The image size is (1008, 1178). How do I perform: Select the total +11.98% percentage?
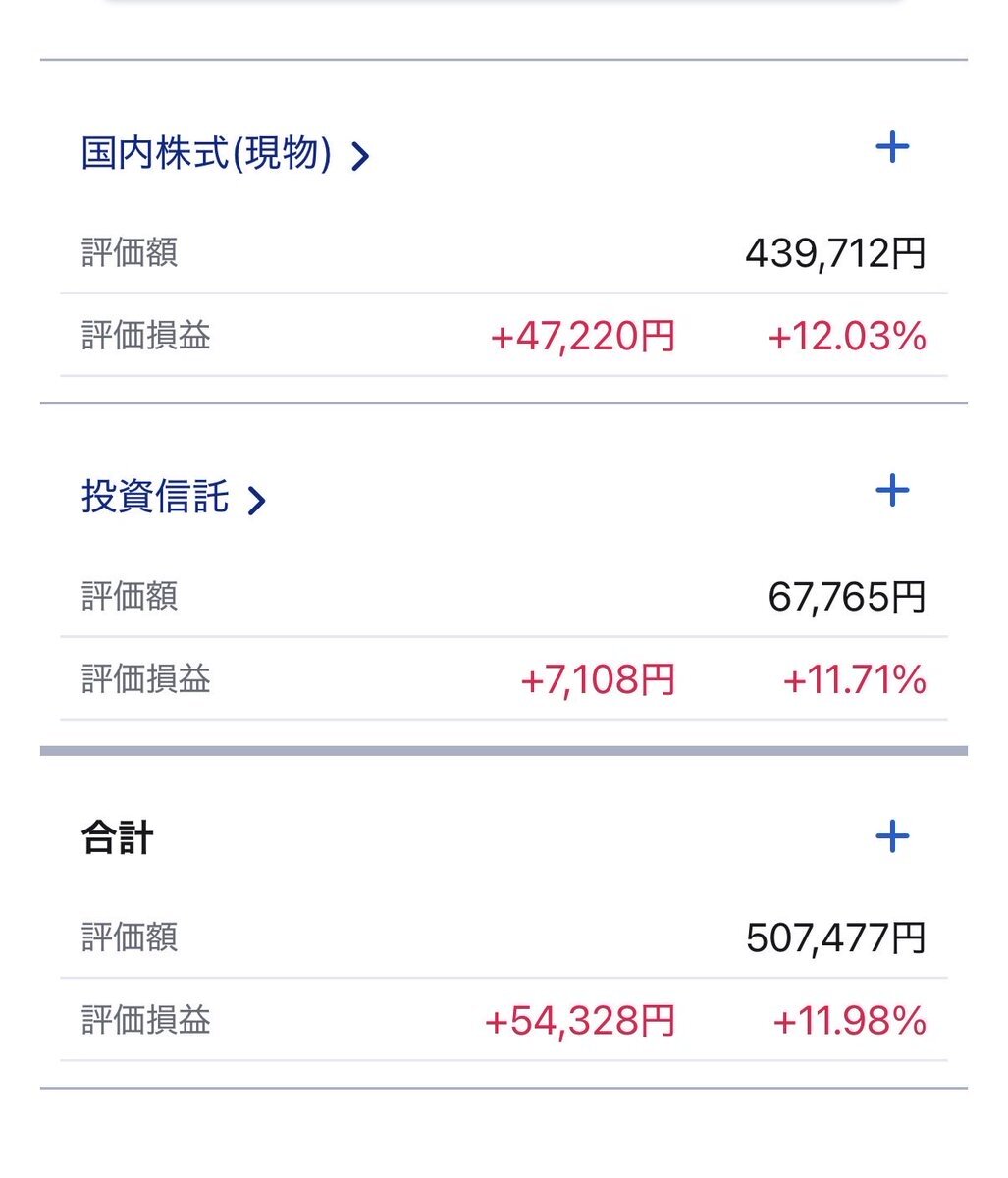[849, 1021]
